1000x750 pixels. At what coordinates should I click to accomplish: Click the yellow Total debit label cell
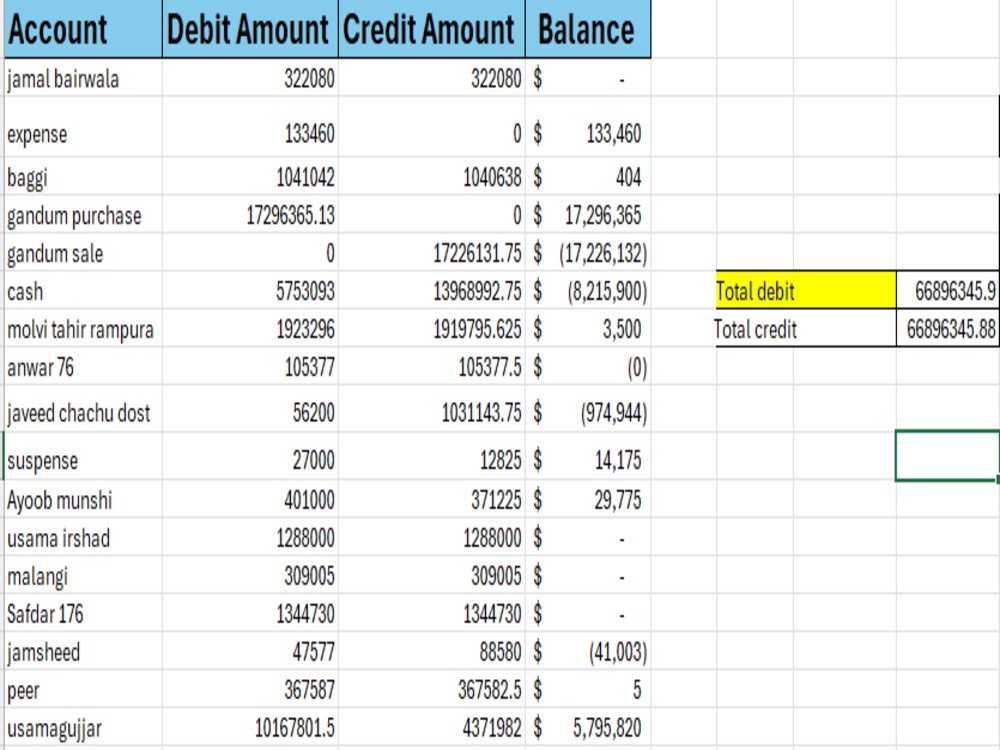[x=806, y=290]
